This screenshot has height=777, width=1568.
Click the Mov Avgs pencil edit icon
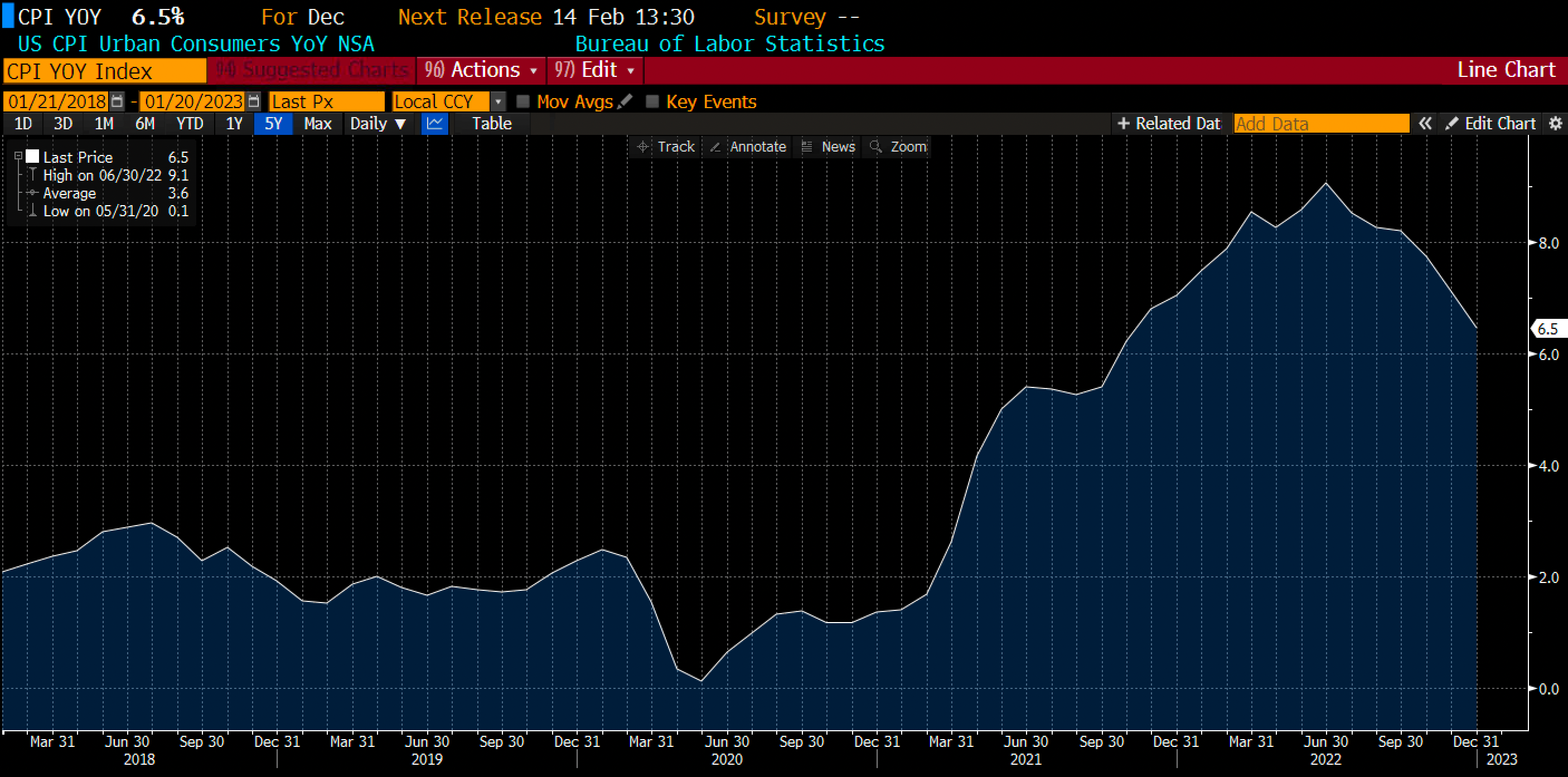pyautogui.click(x=625, y=101)
